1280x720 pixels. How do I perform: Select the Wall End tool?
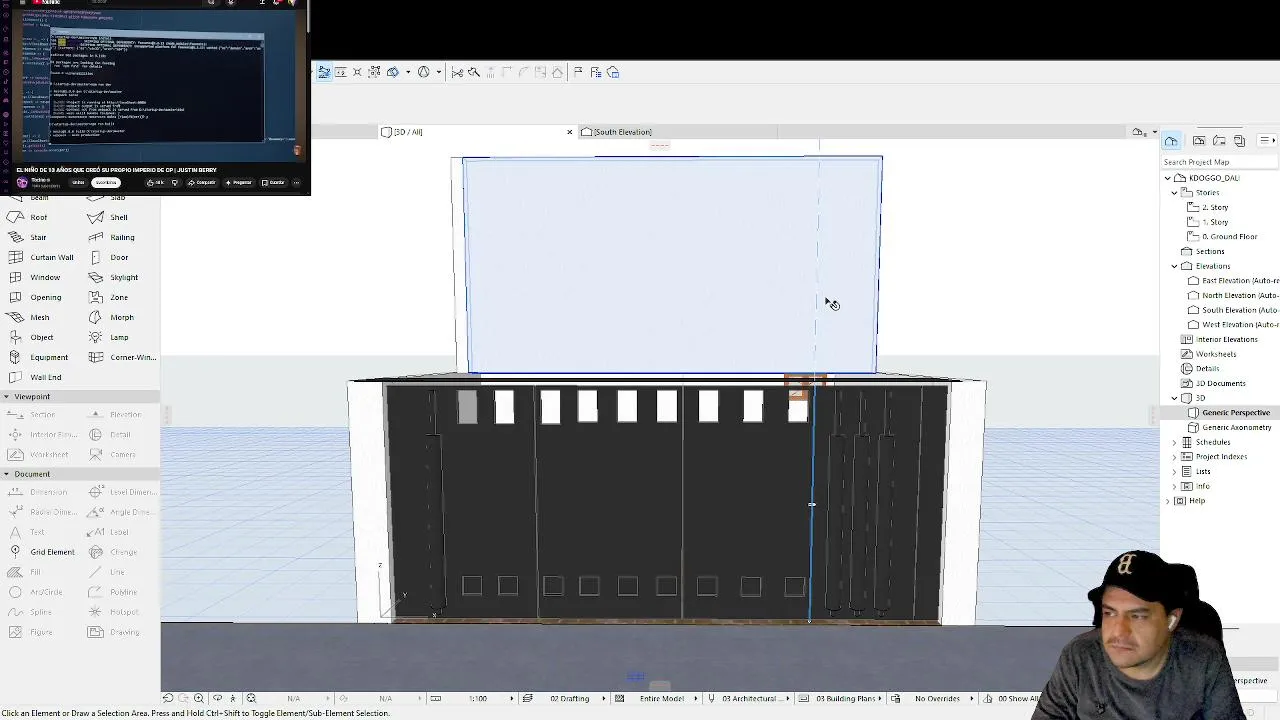click(35, 377)
